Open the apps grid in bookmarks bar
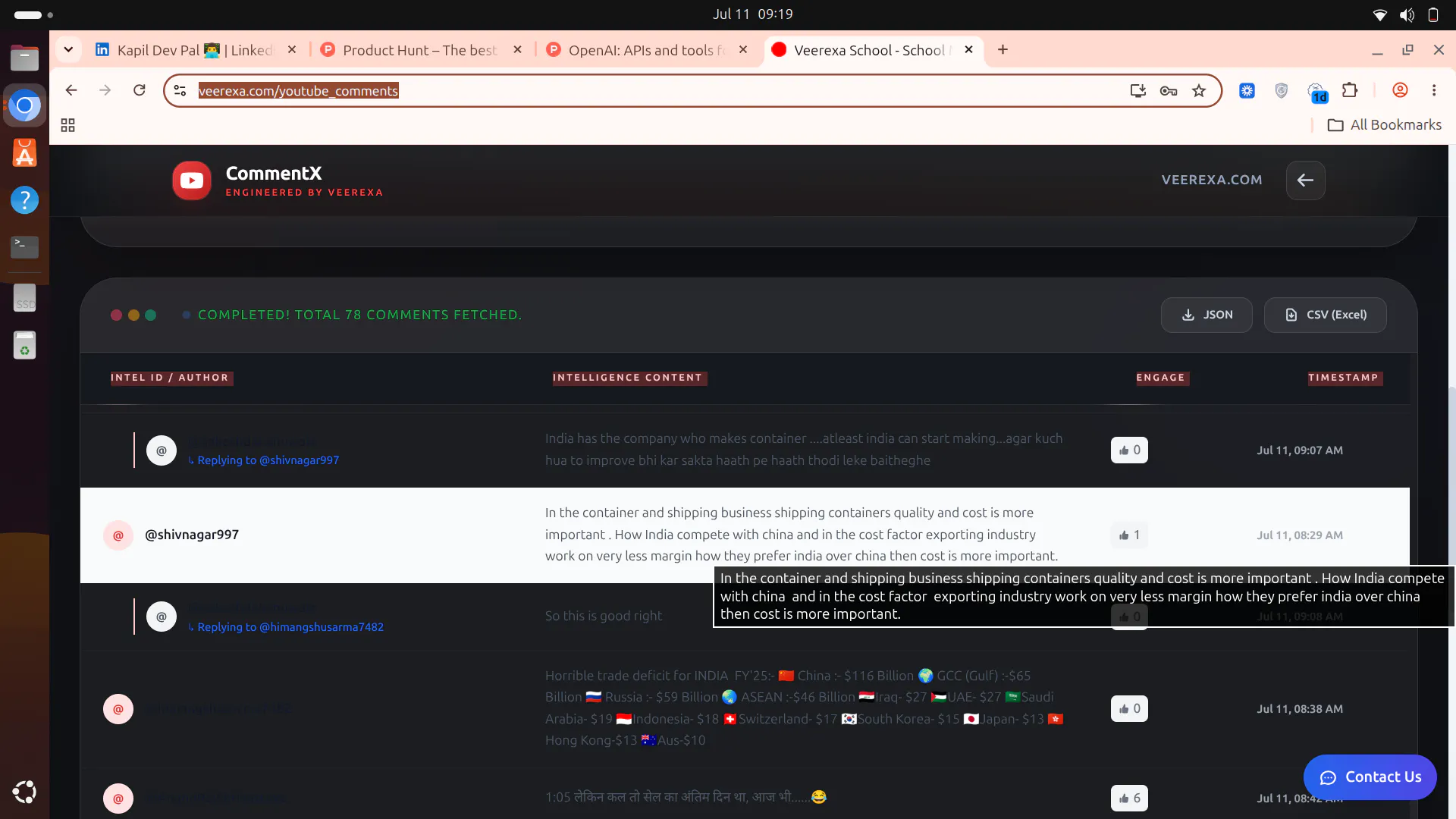Screen dimensions: 1456x819 click(67, 125)
